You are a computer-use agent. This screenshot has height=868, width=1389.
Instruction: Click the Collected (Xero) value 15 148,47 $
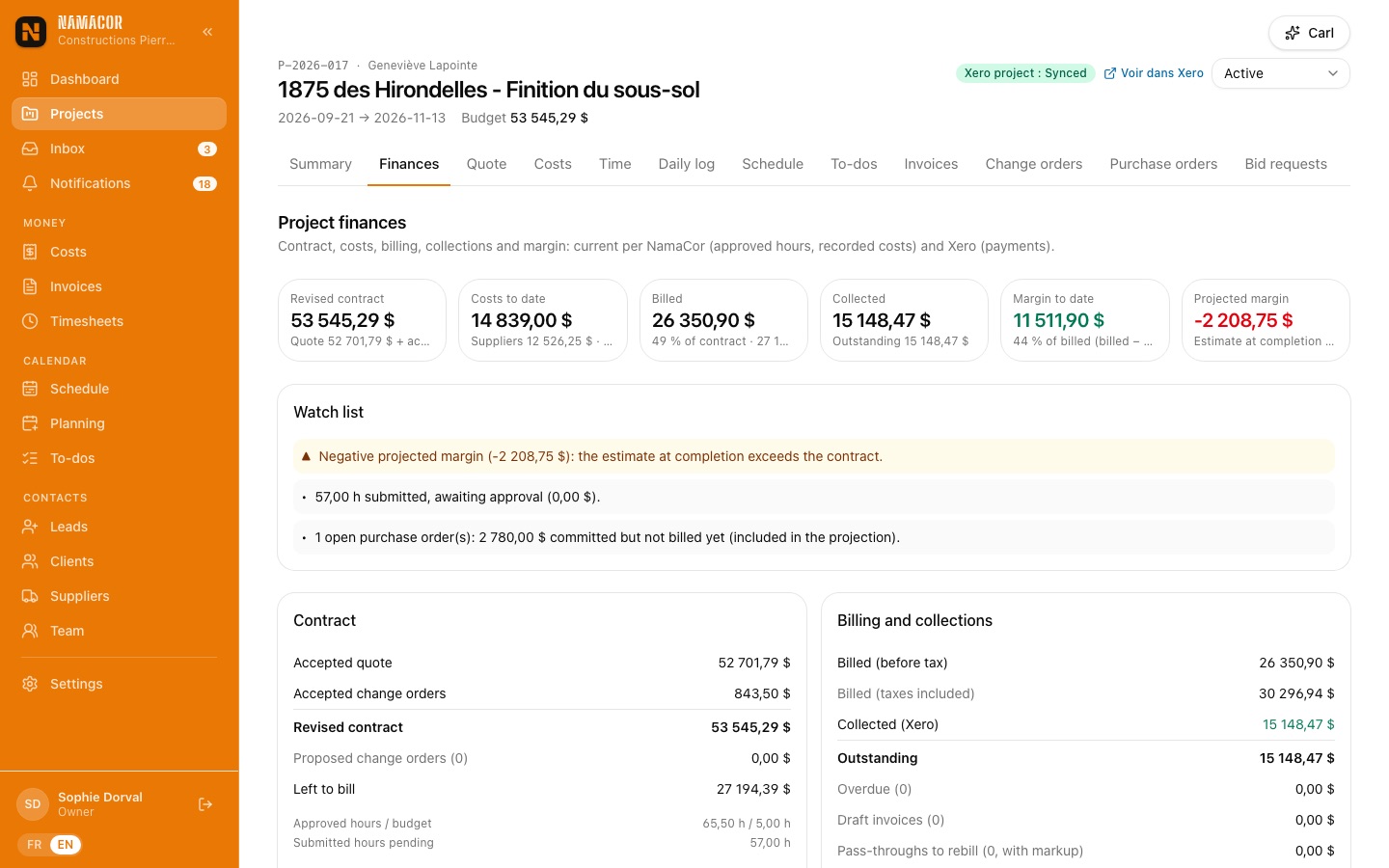click(1298, 724)
